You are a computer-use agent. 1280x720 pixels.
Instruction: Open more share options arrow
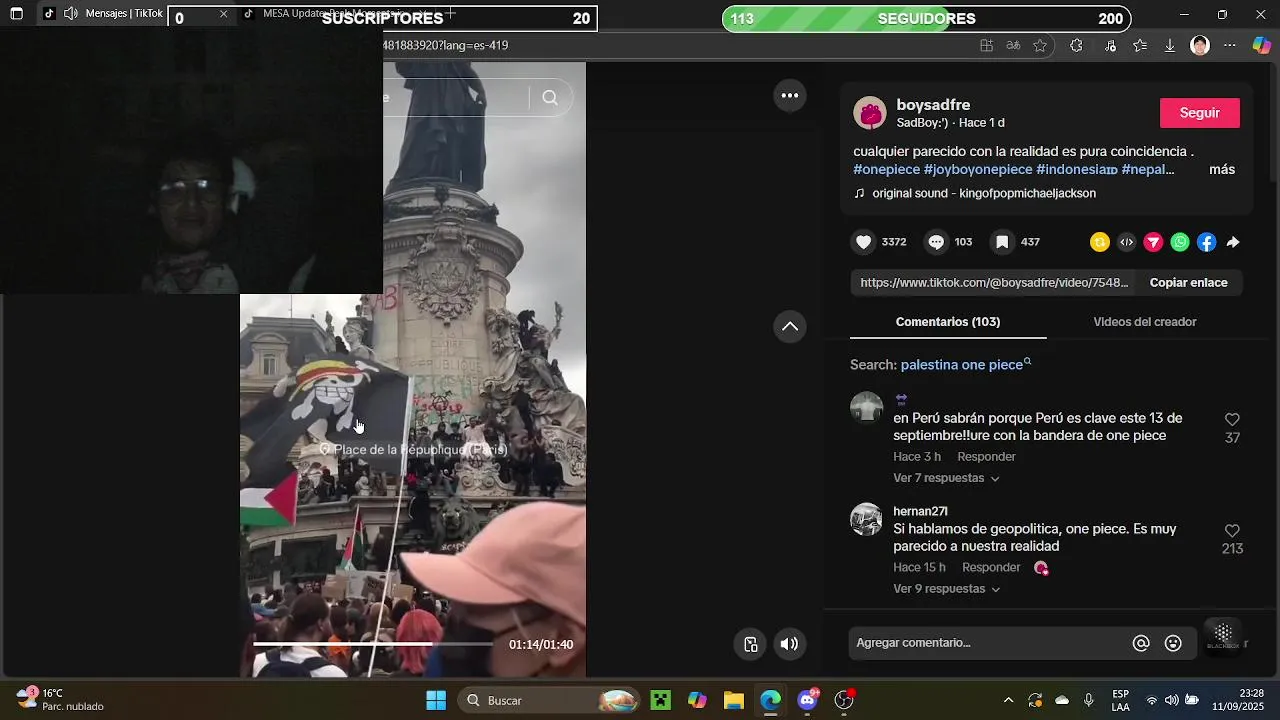tap(1233, 242)
